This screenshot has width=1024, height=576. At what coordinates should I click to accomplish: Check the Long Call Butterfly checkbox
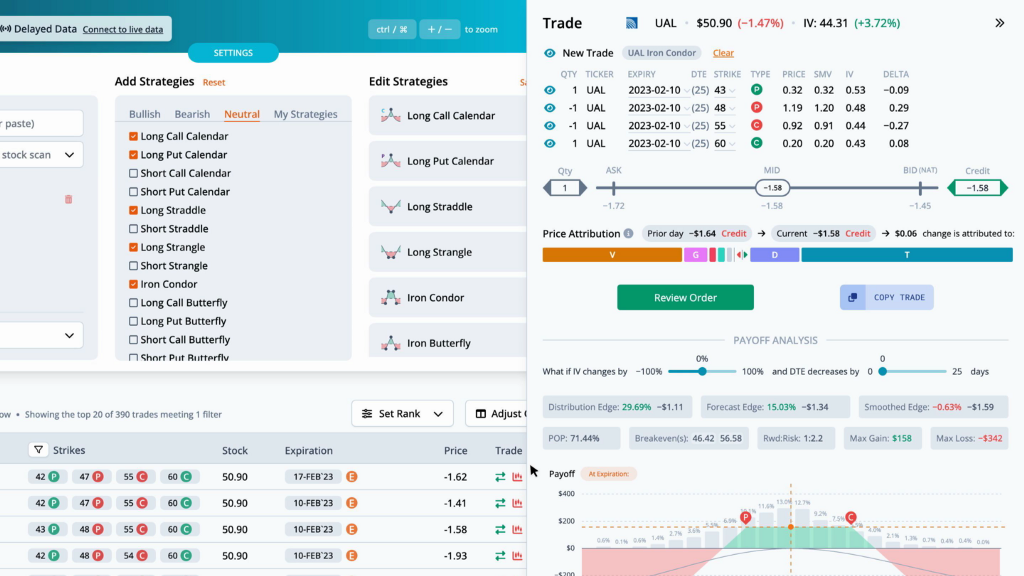(133, 302)
